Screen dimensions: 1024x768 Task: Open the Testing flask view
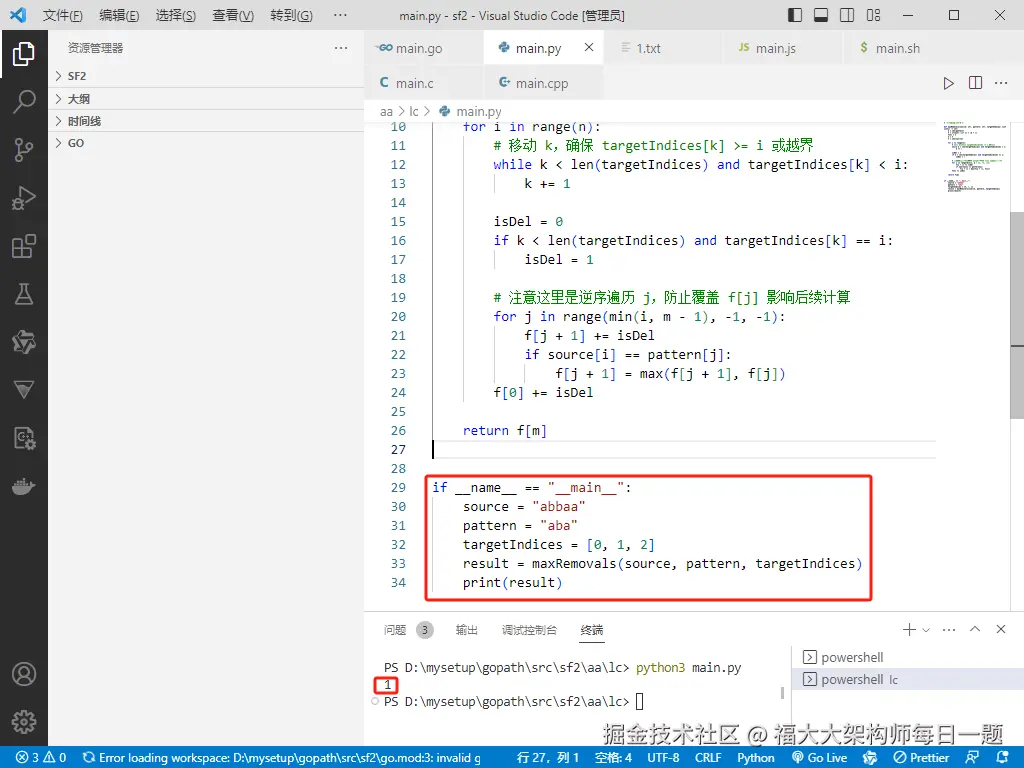pos(24,294)
